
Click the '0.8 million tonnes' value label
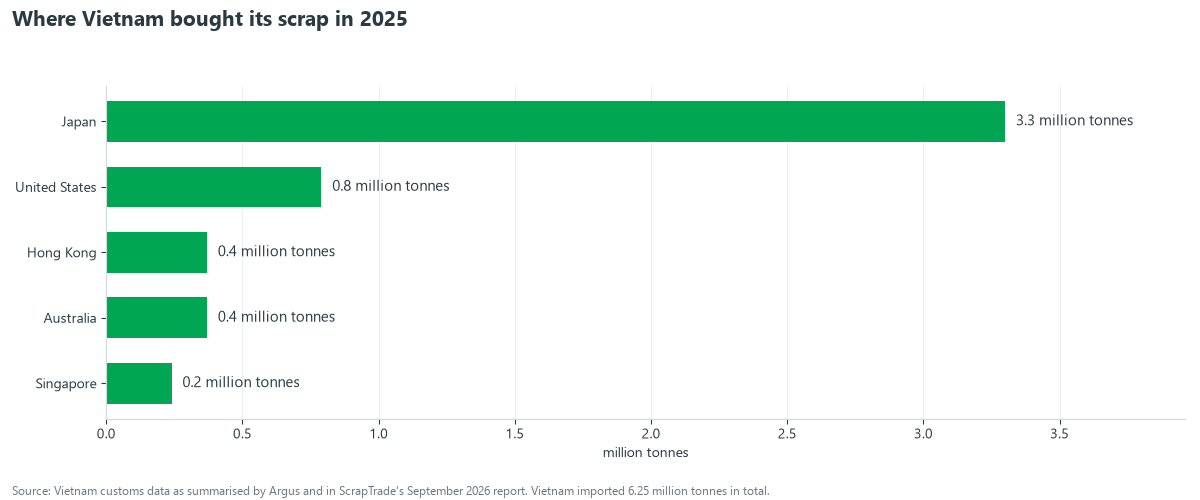(391, 186)
